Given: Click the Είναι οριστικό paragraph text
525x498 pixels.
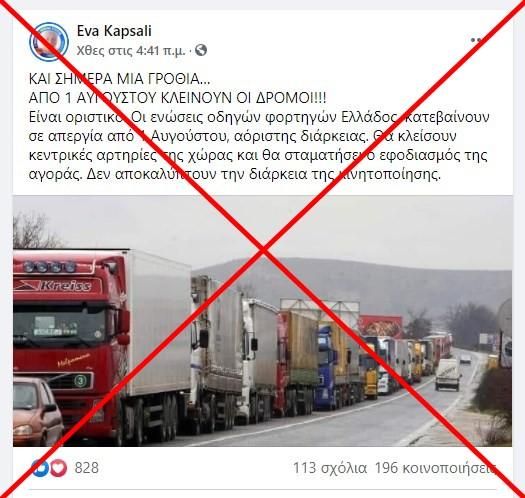Looking at the screenshot, I should pos(259,145).
